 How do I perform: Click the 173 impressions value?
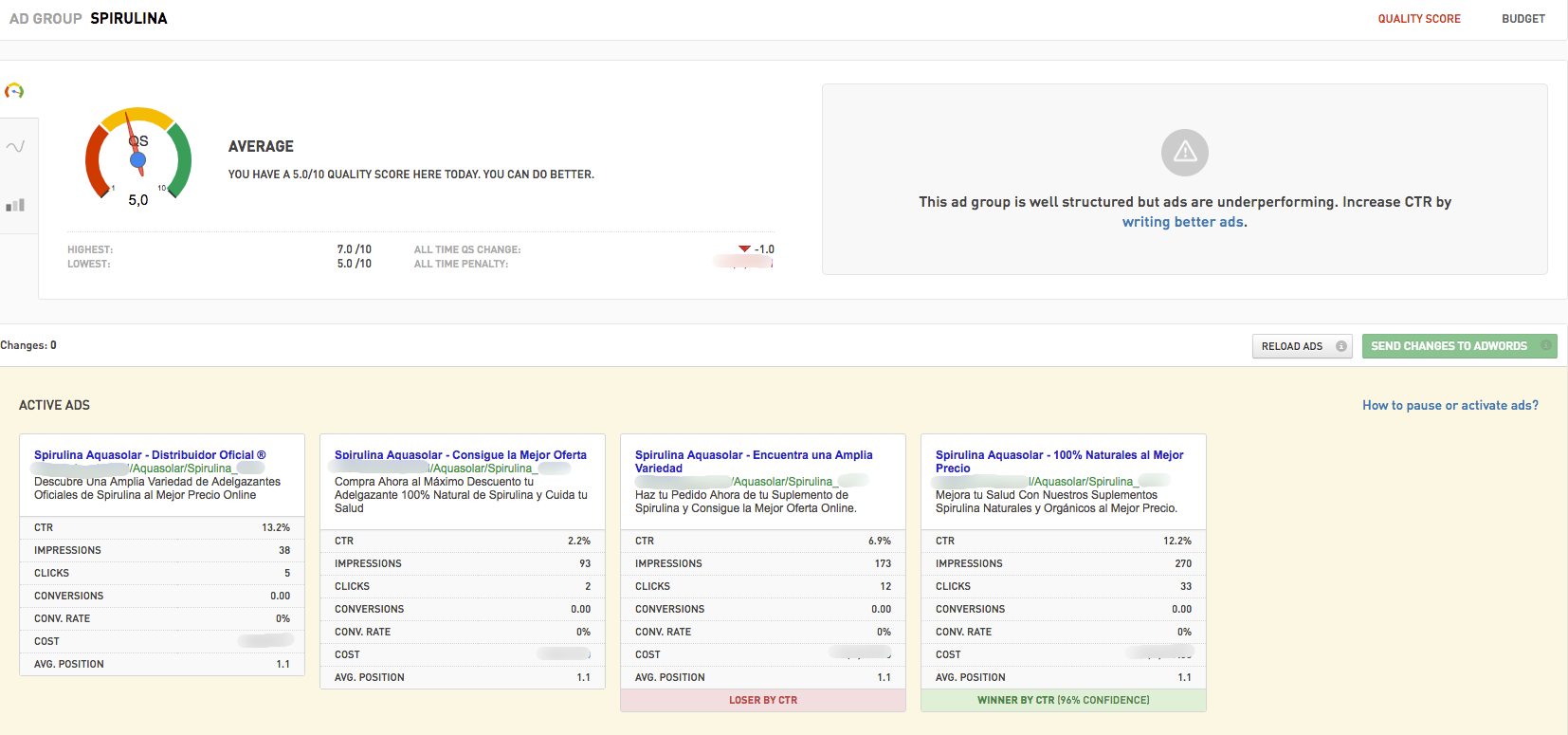883,563
